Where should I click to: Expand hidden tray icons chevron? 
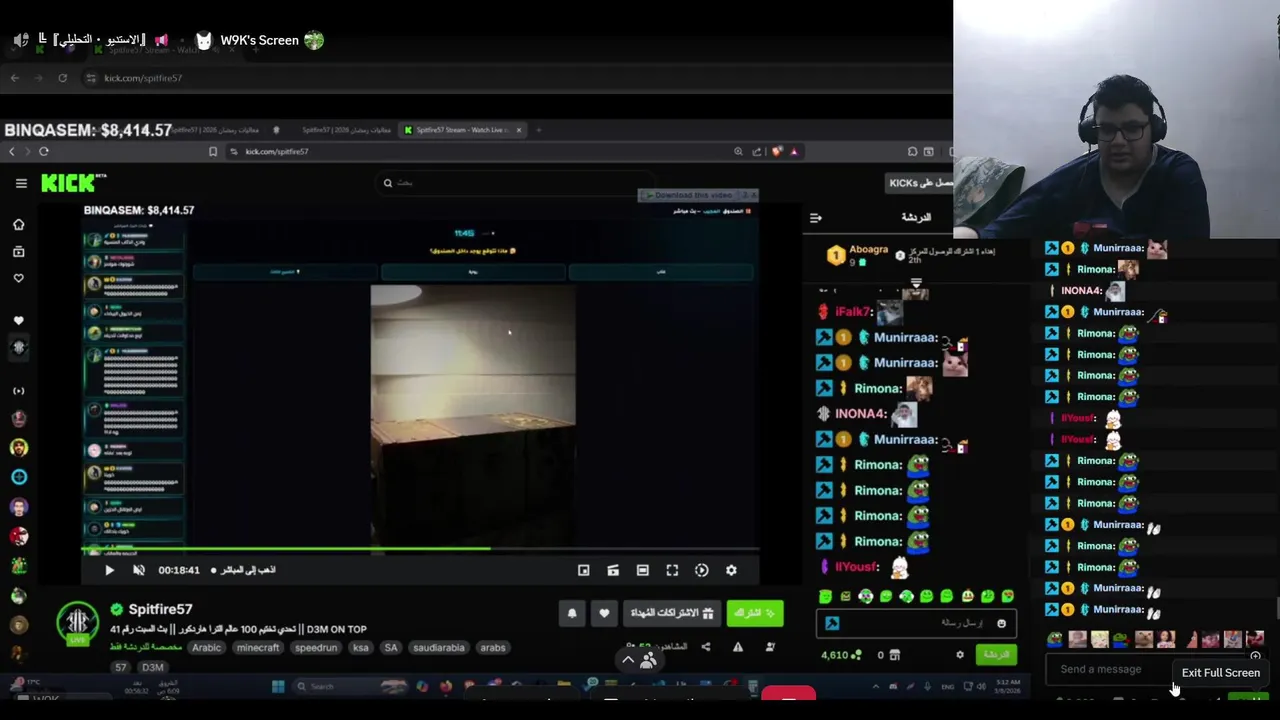876,687
